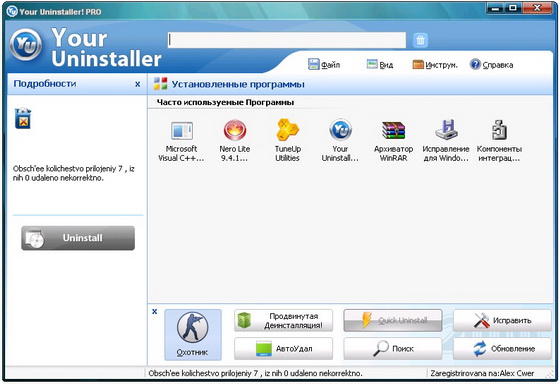
Task: Click the search input field at top
Action: [x=287, y=40]
